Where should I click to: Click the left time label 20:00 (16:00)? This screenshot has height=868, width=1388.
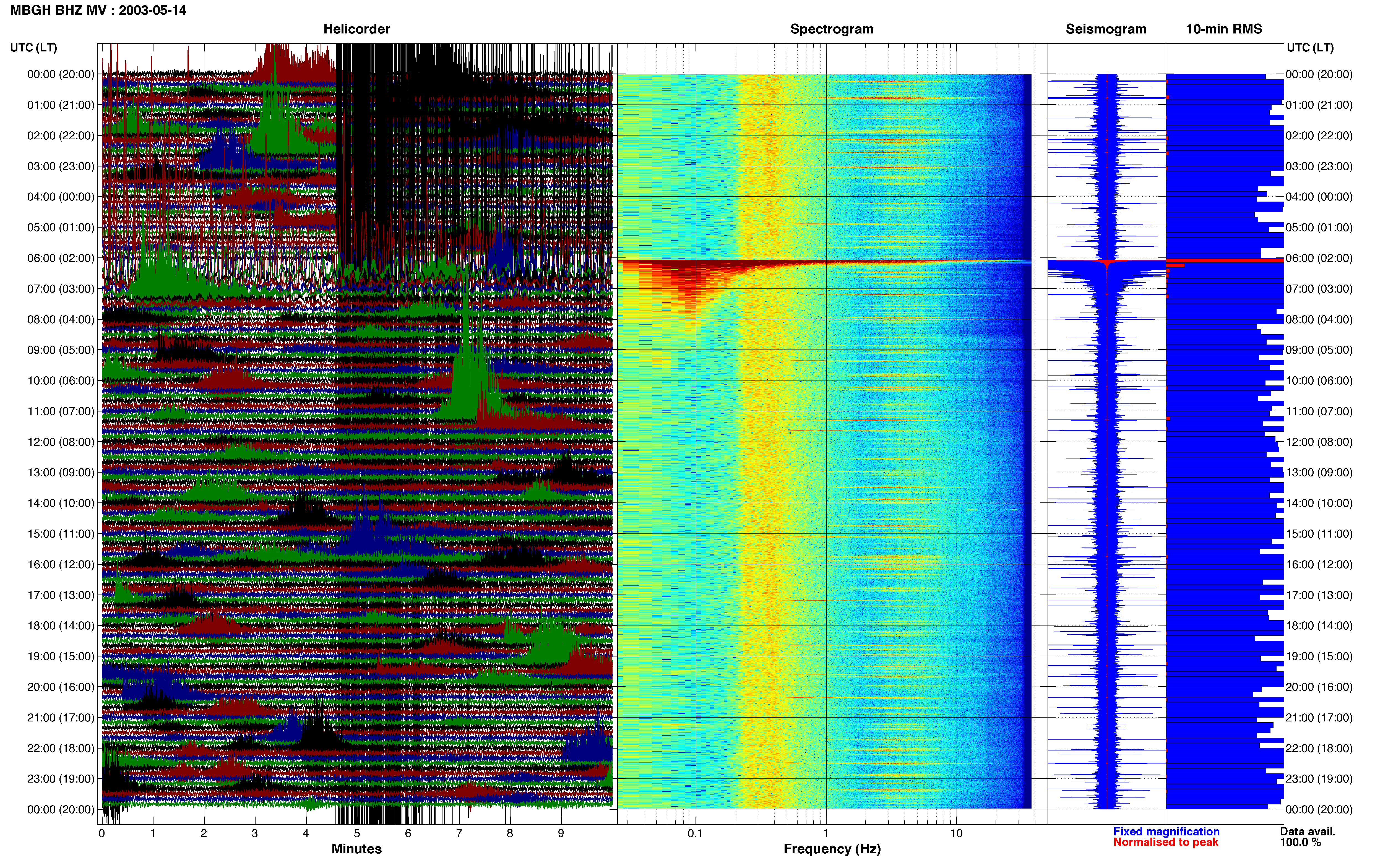[x=61, y=687]
